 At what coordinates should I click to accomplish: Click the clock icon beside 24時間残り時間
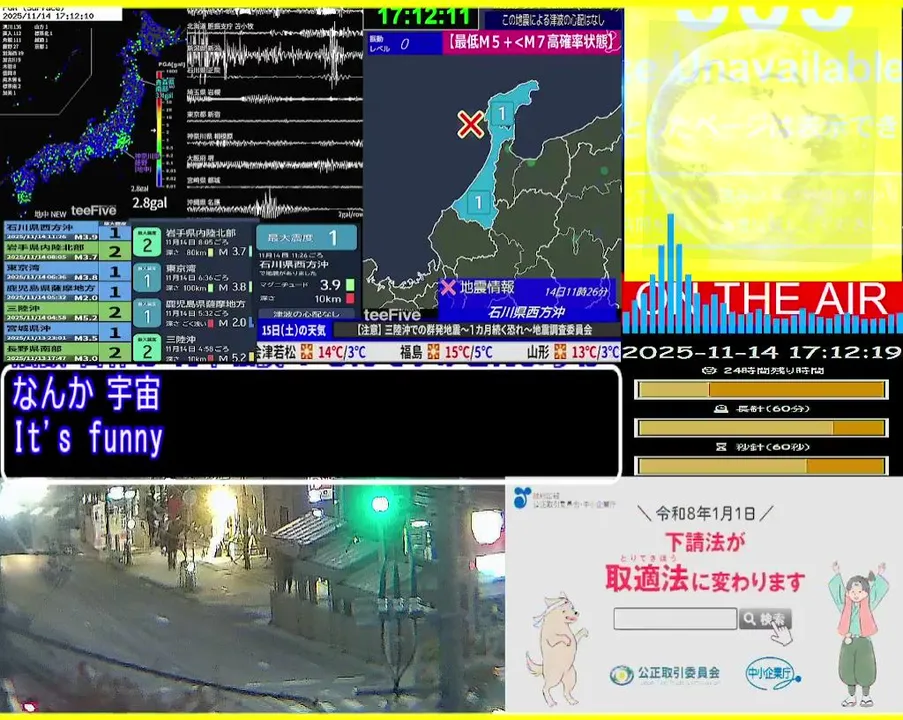[709, 370]
